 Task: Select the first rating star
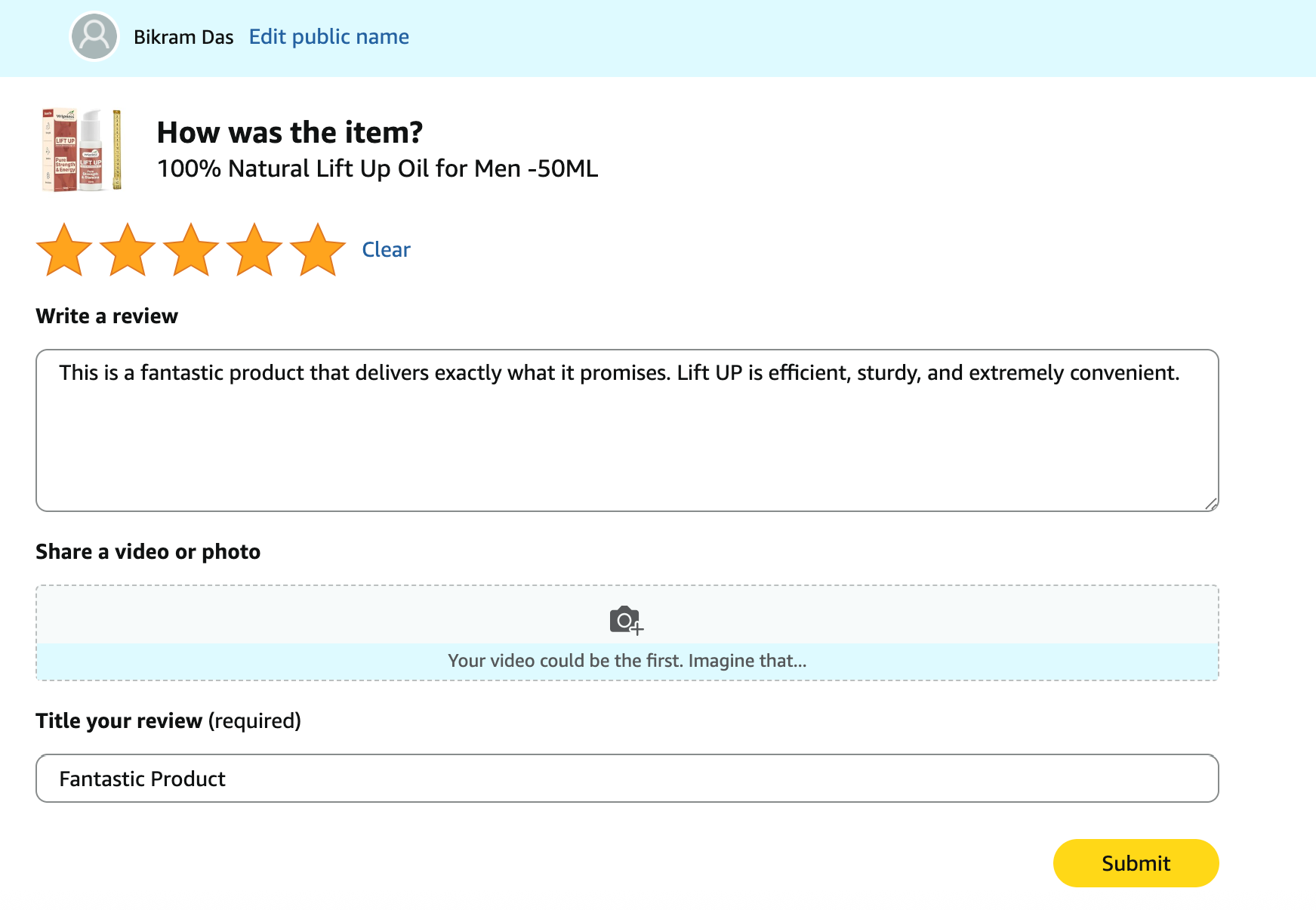click(64, 250)
